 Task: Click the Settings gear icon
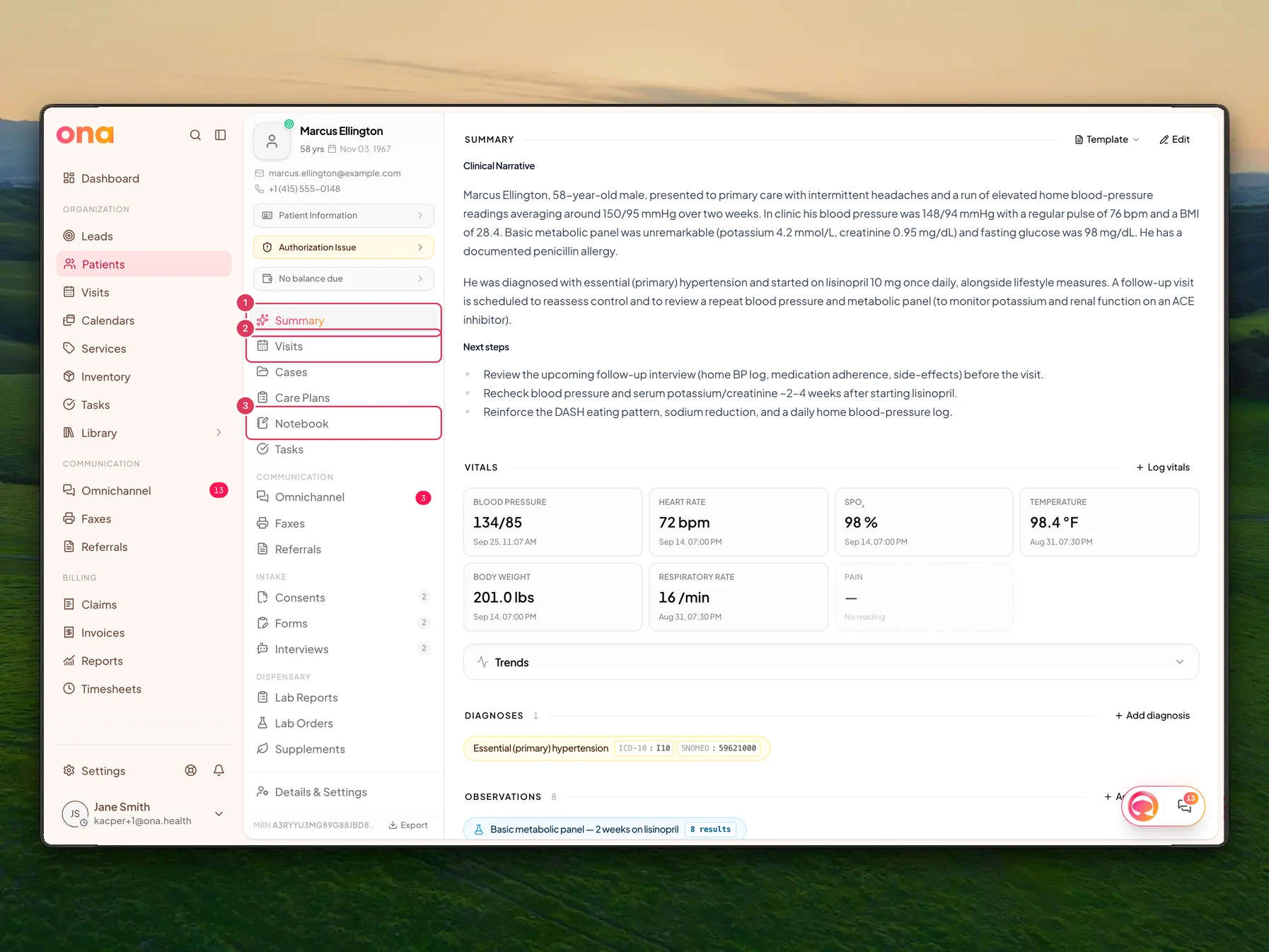click(x=69, y=770)
